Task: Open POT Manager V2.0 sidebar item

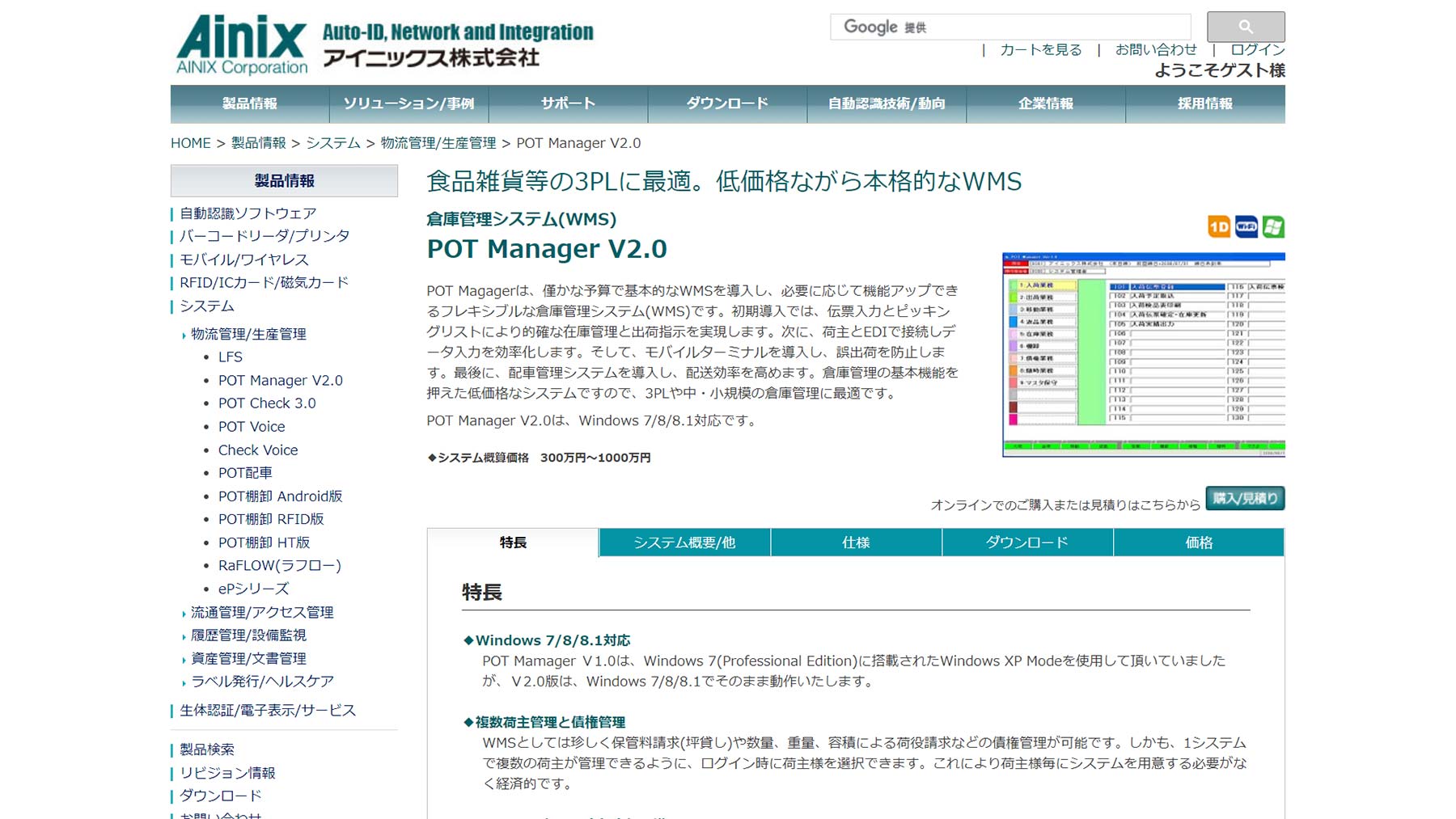Action: tap(281, 381)
